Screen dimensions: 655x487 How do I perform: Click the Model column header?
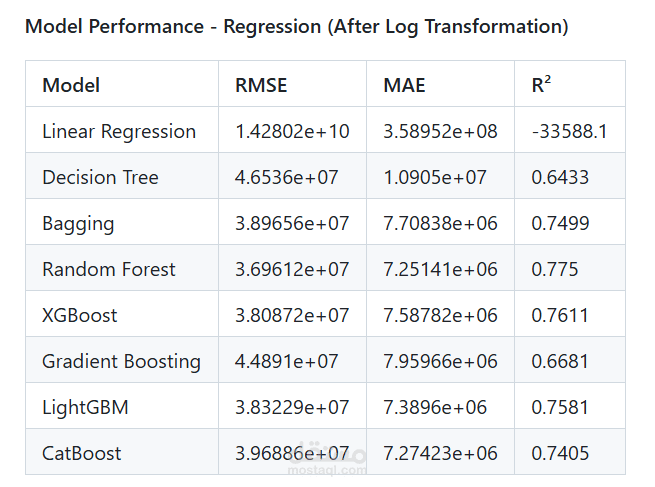[x=71, y=85]
